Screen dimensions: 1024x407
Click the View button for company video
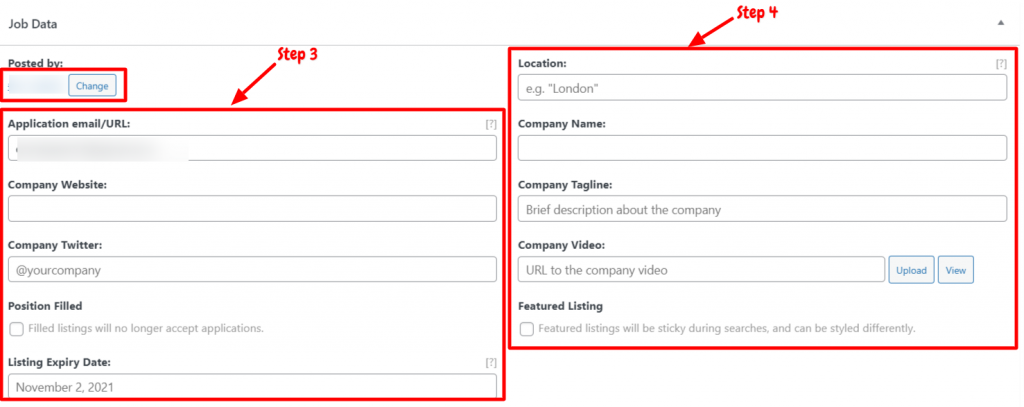click(955, 270)
